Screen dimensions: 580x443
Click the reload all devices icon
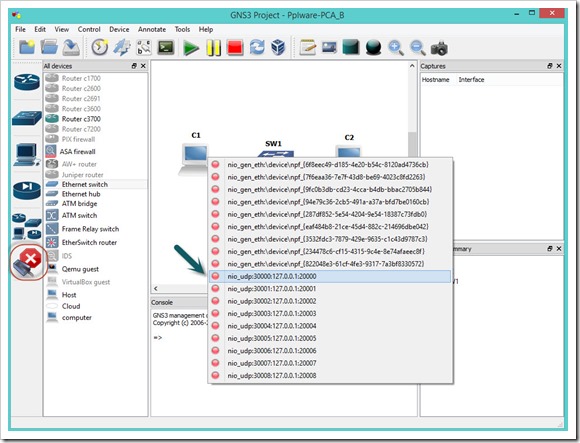click(x=257, y=48)
